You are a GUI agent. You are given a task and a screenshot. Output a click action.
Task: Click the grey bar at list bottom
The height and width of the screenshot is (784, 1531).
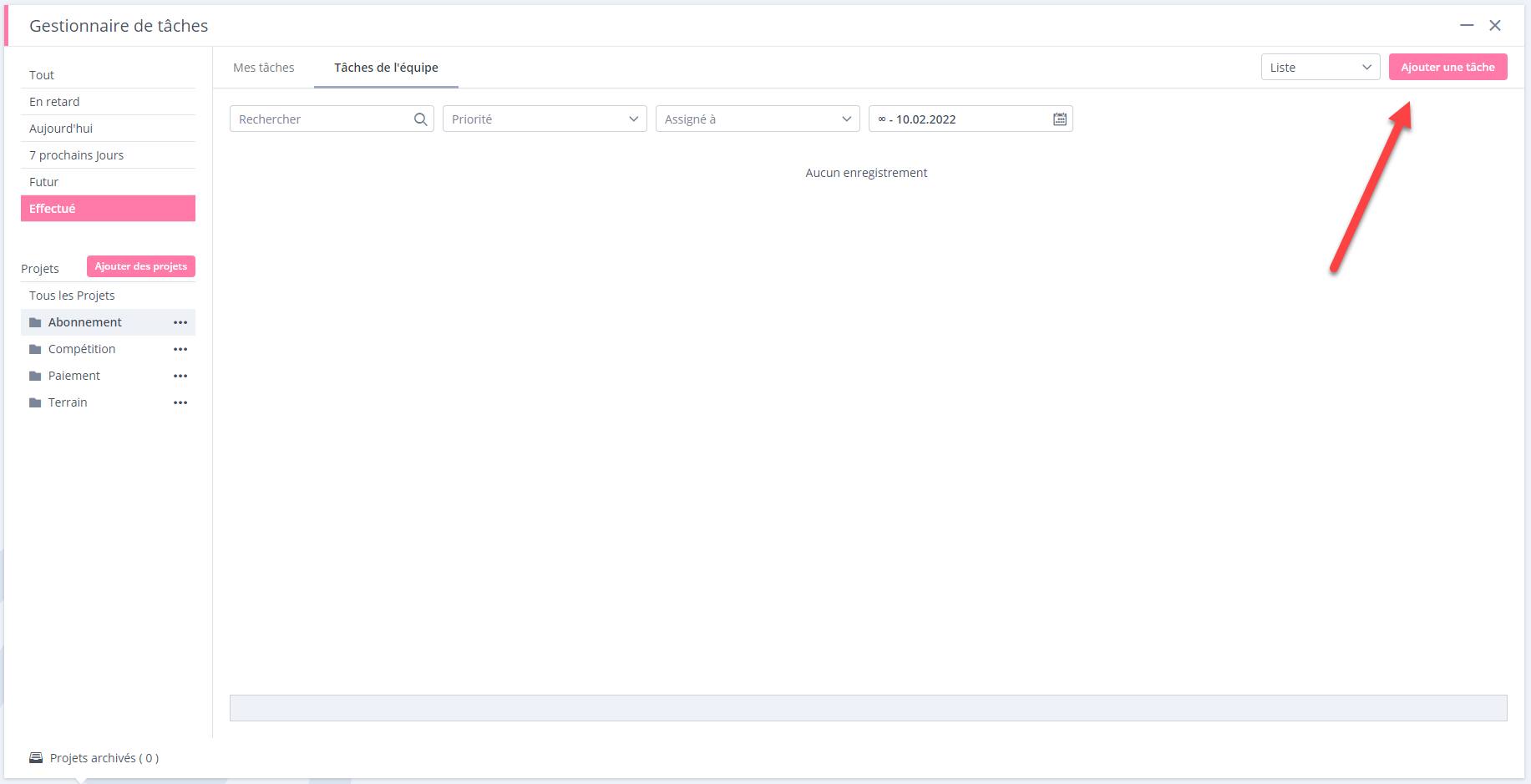click(869, 708)
